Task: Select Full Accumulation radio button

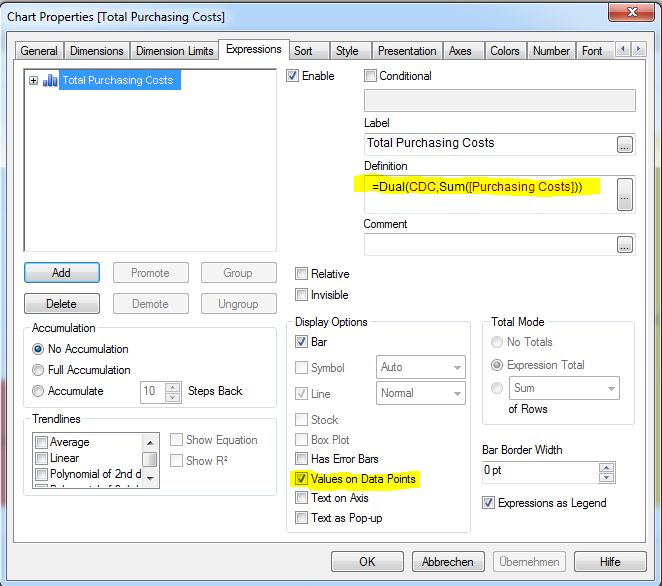Action: [38, 370]
